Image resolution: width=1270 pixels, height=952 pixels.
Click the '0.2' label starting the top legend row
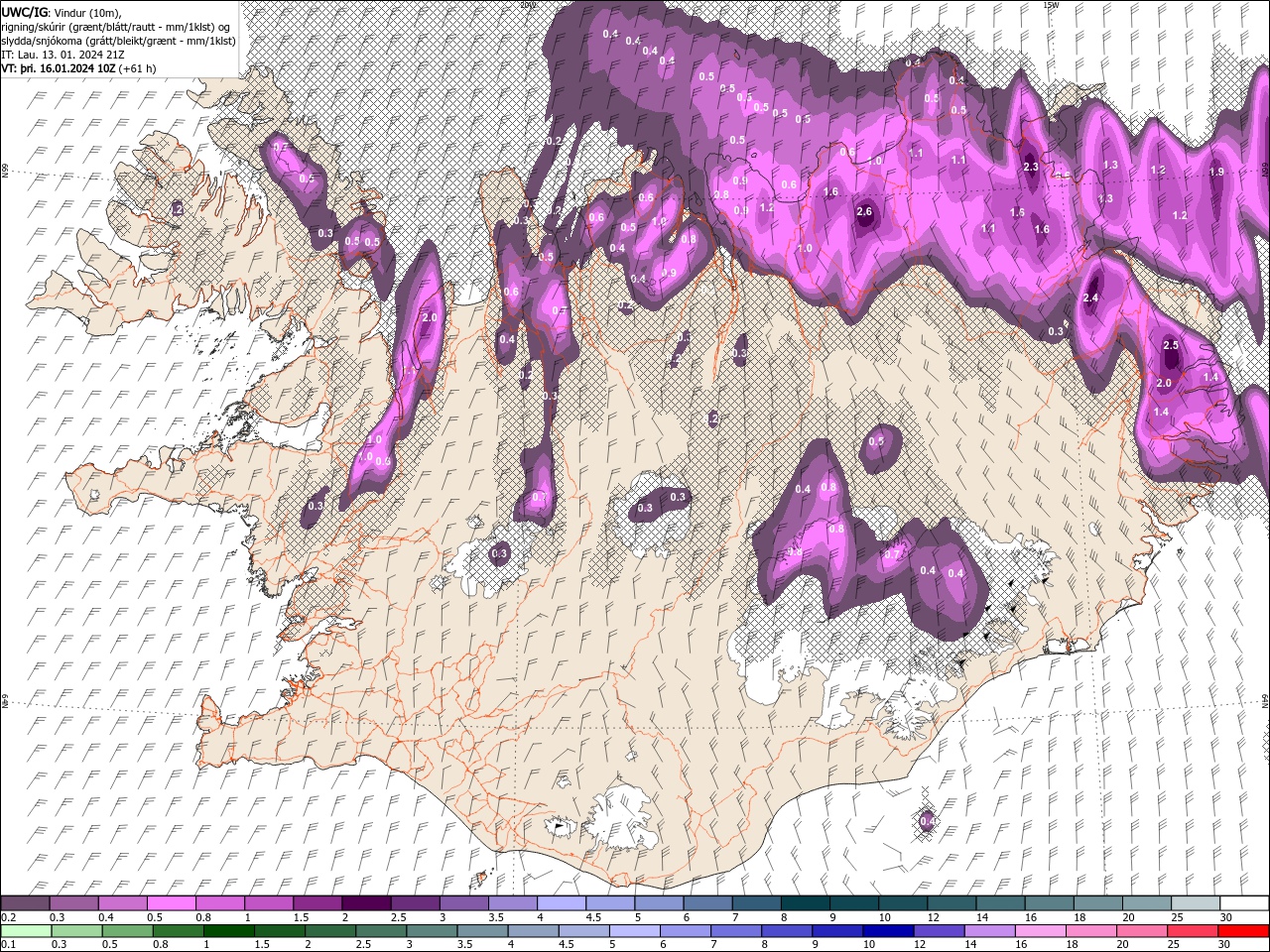[9, 917]
